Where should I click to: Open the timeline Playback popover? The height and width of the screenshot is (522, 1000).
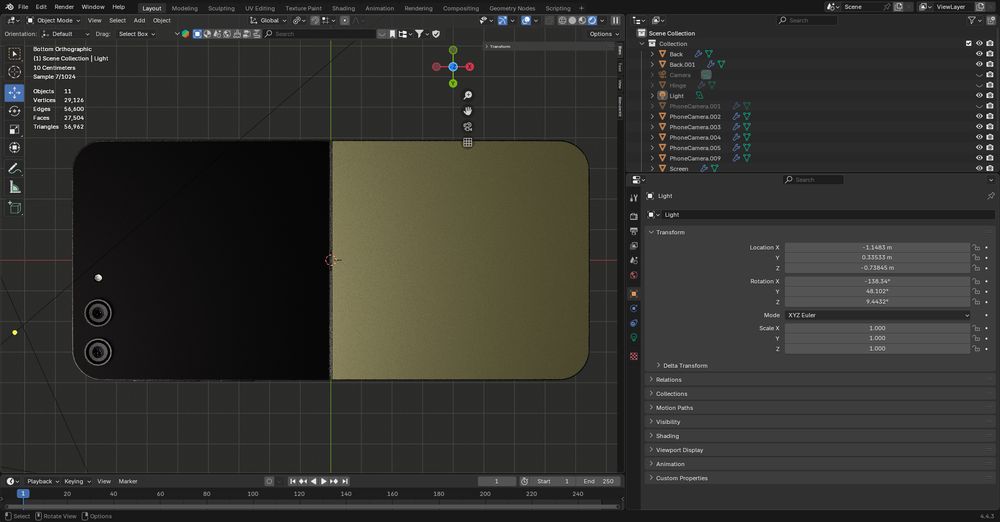[x=43, y=481]
